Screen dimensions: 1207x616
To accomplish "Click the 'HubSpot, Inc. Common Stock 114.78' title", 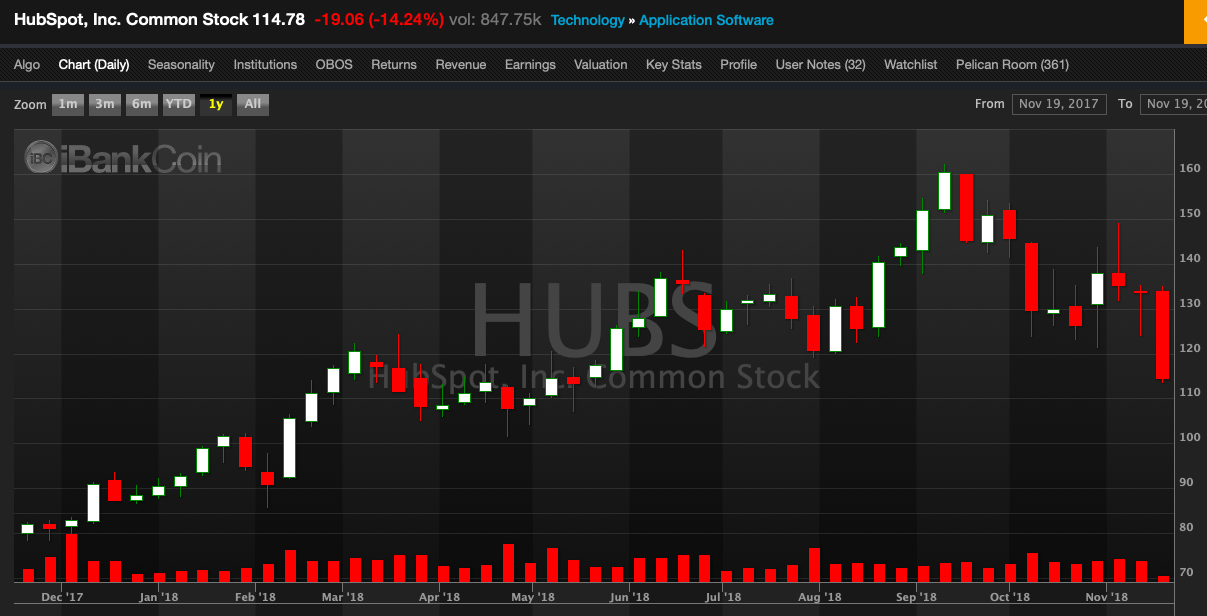I will [x=159, y=20].
